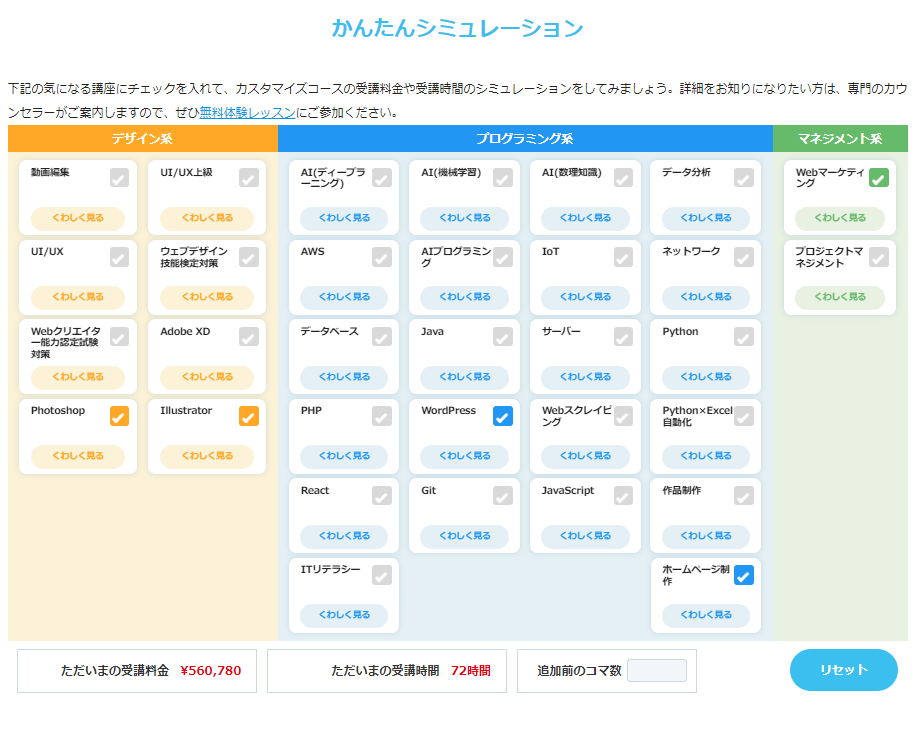Tick the Webクリエイター能力認定試験対策 checkbox
Image resolution: width=918 pixels, height=731 pixels.
pyautogui.click(x=119, y=337)
